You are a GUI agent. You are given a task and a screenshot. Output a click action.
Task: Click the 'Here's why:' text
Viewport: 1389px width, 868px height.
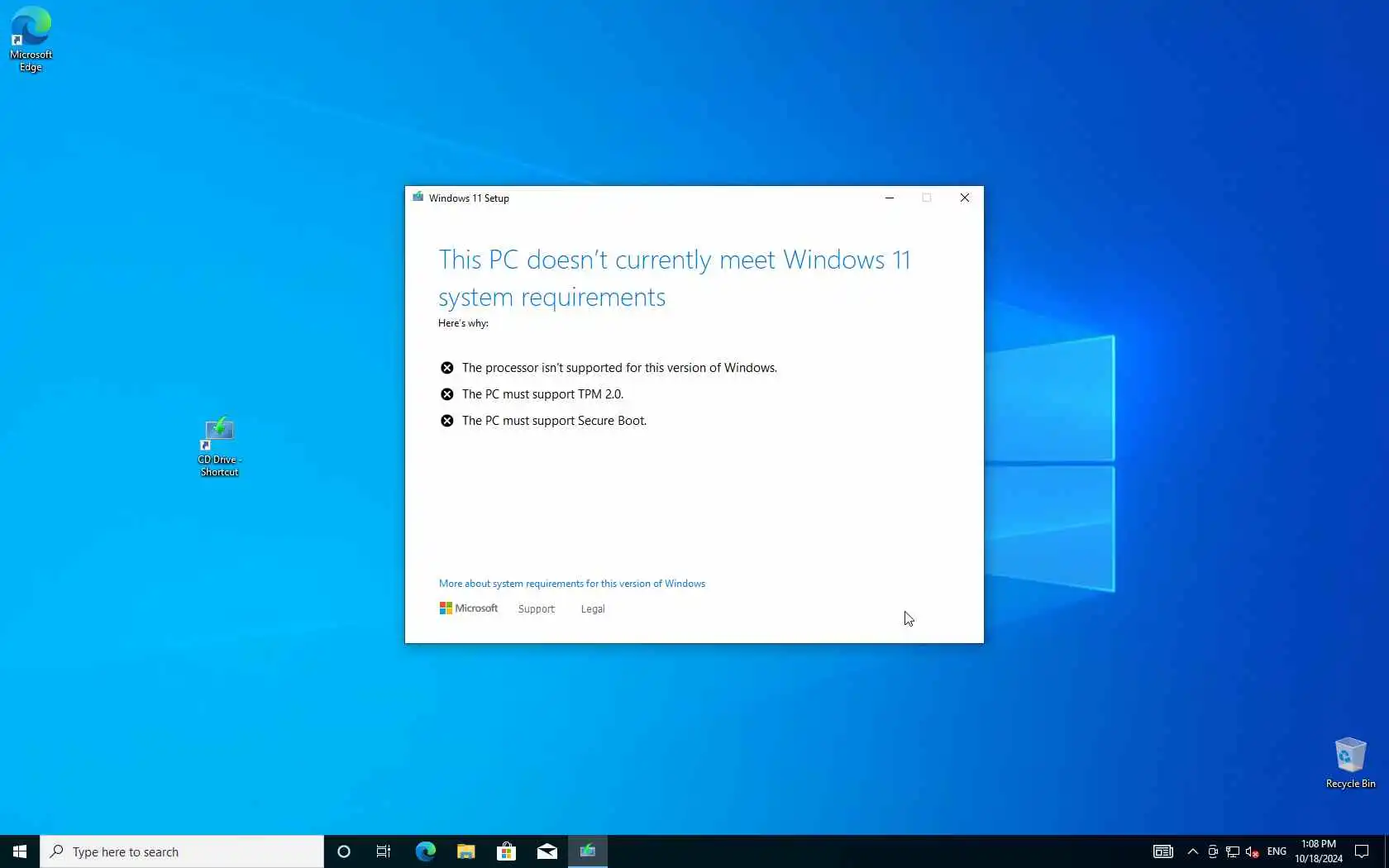[x=463, y=323]
